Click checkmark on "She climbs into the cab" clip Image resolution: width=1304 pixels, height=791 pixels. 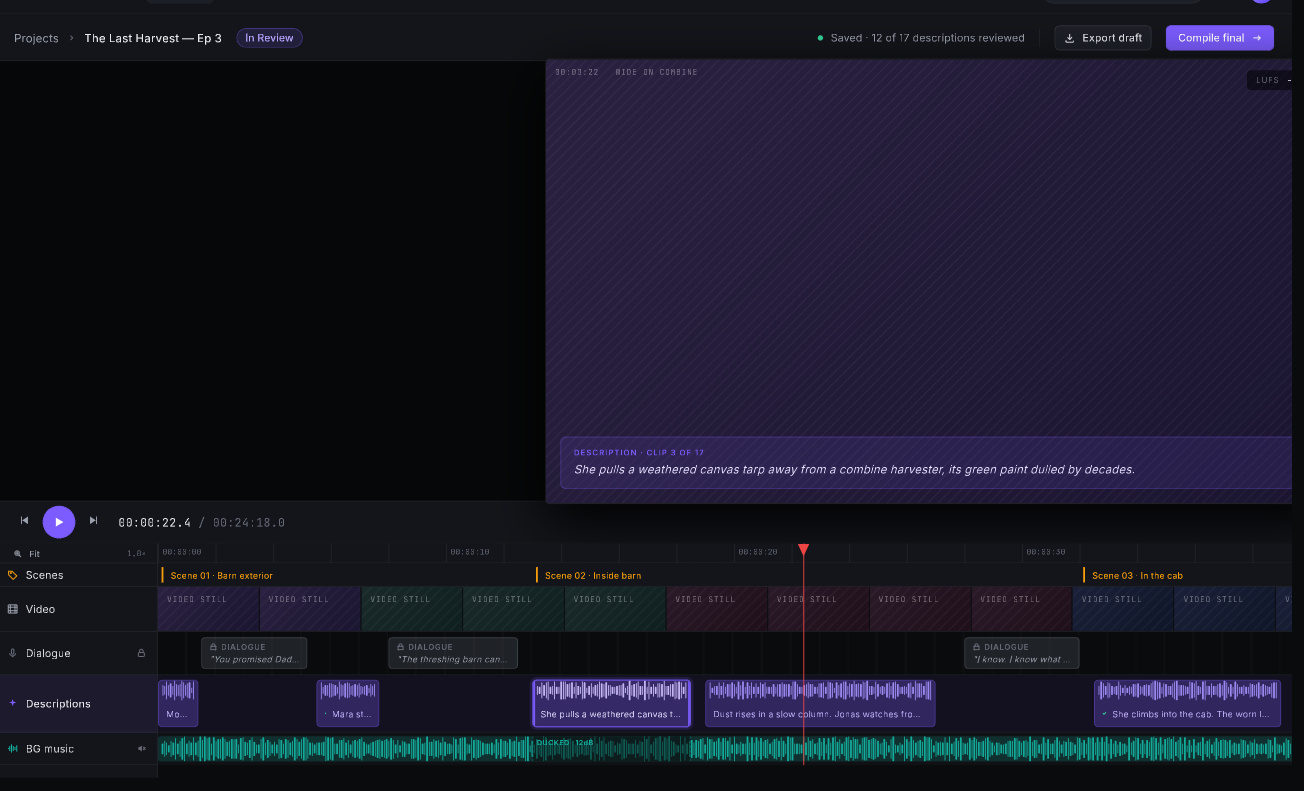point(1104,714)
